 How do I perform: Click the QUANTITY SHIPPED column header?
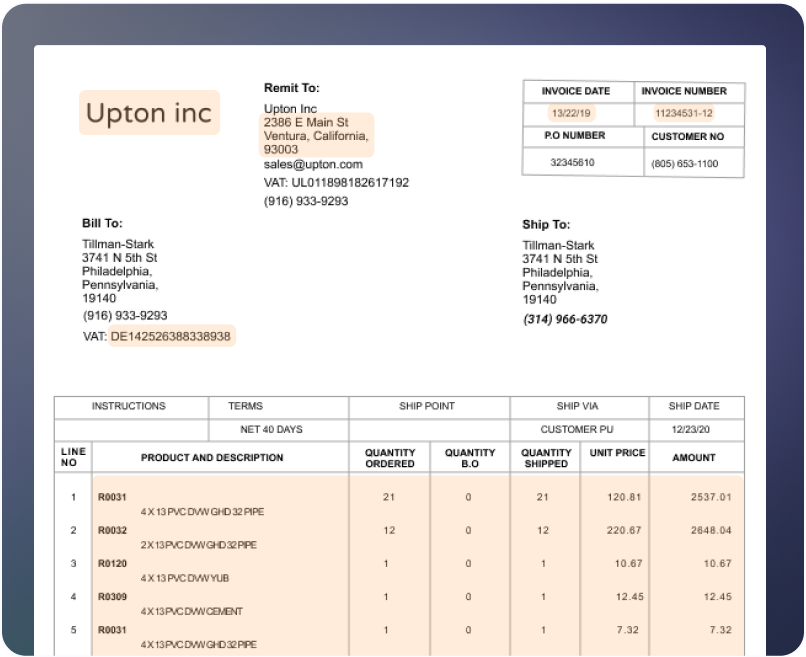[546, 458]
